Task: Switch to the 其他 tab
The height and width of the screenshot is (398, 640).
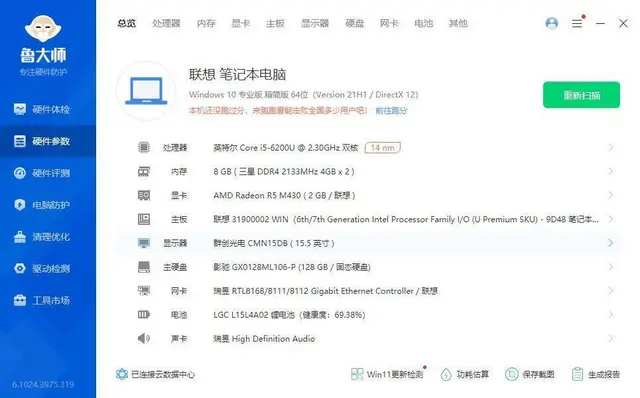Action: (x=458, y=23)
